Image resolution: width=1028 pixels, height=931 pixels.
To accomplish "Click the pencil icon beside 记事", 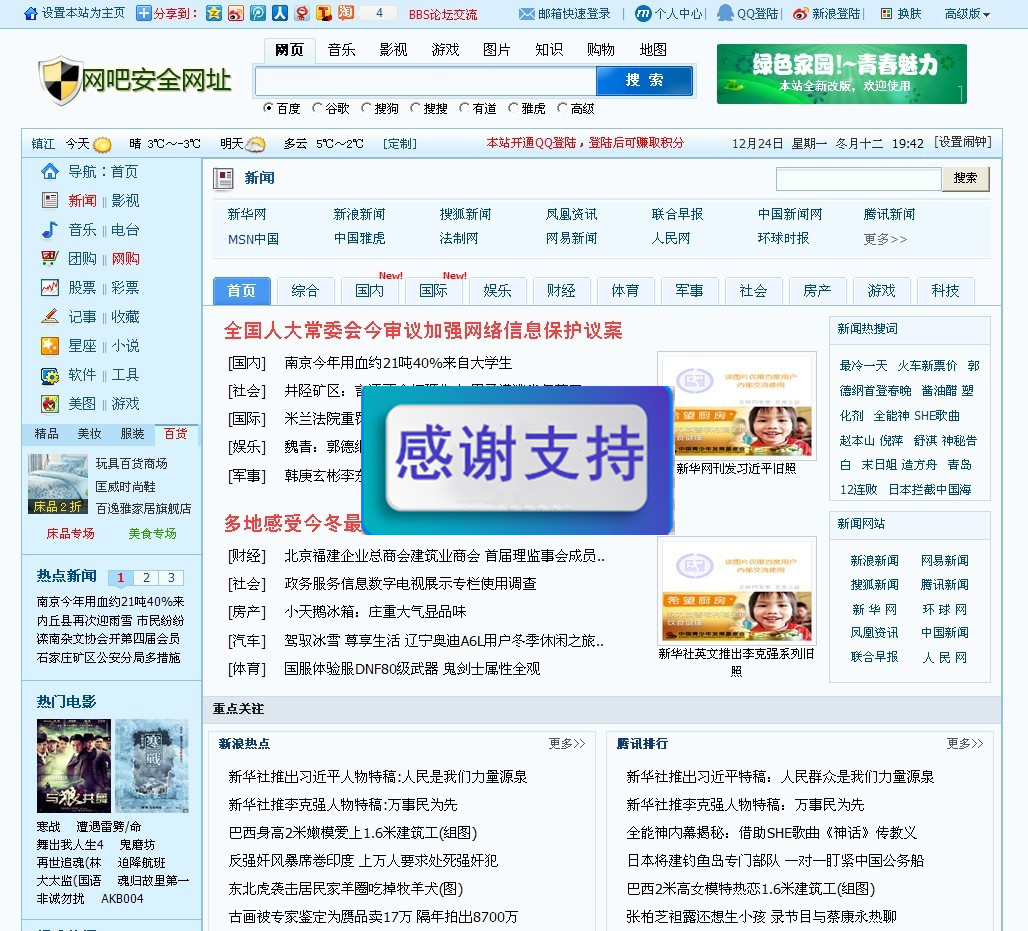I will pyautogui.click(x=50, y=316).
